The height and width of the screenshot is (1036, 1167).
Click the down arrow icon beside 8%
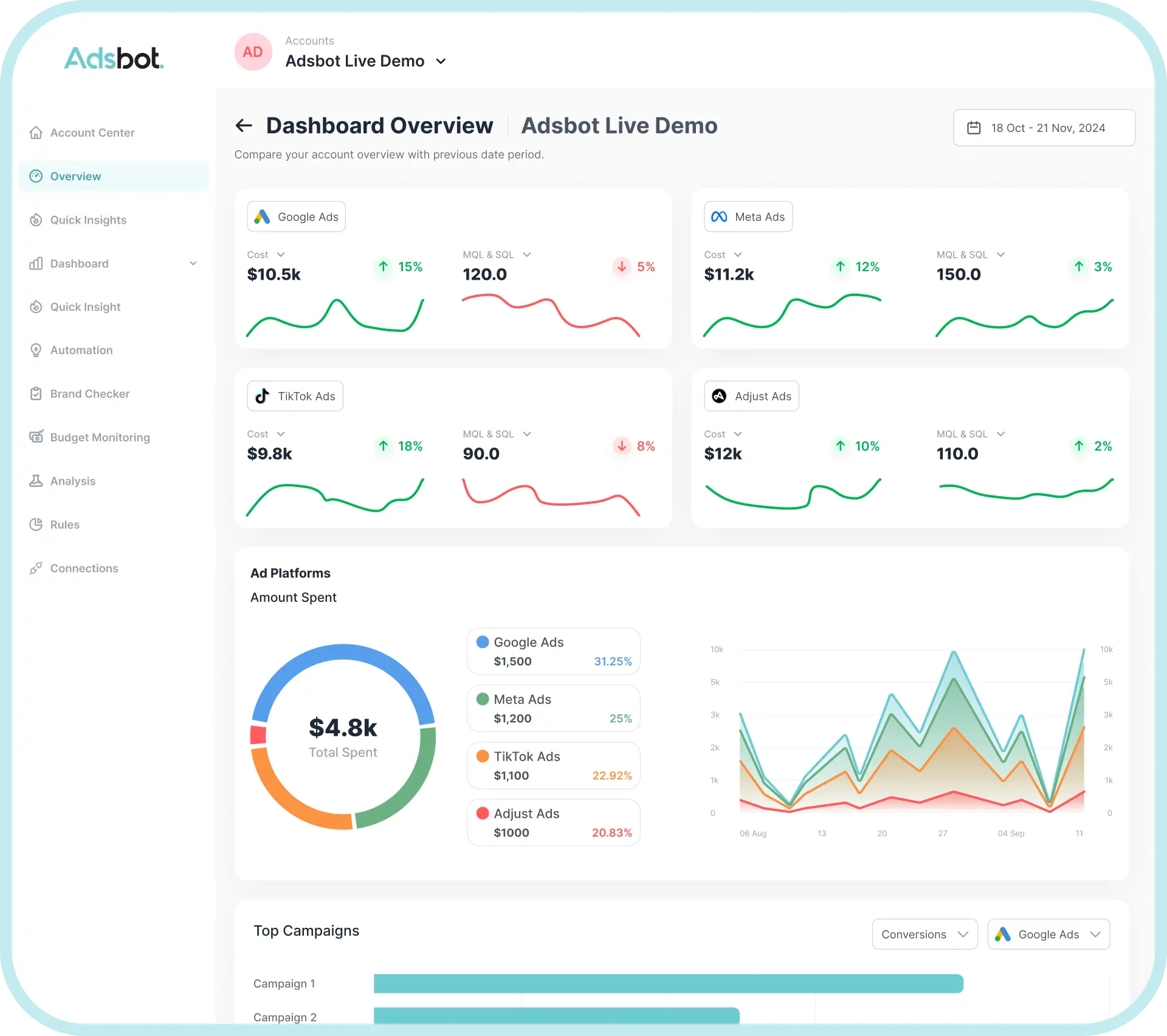(622, 446)
